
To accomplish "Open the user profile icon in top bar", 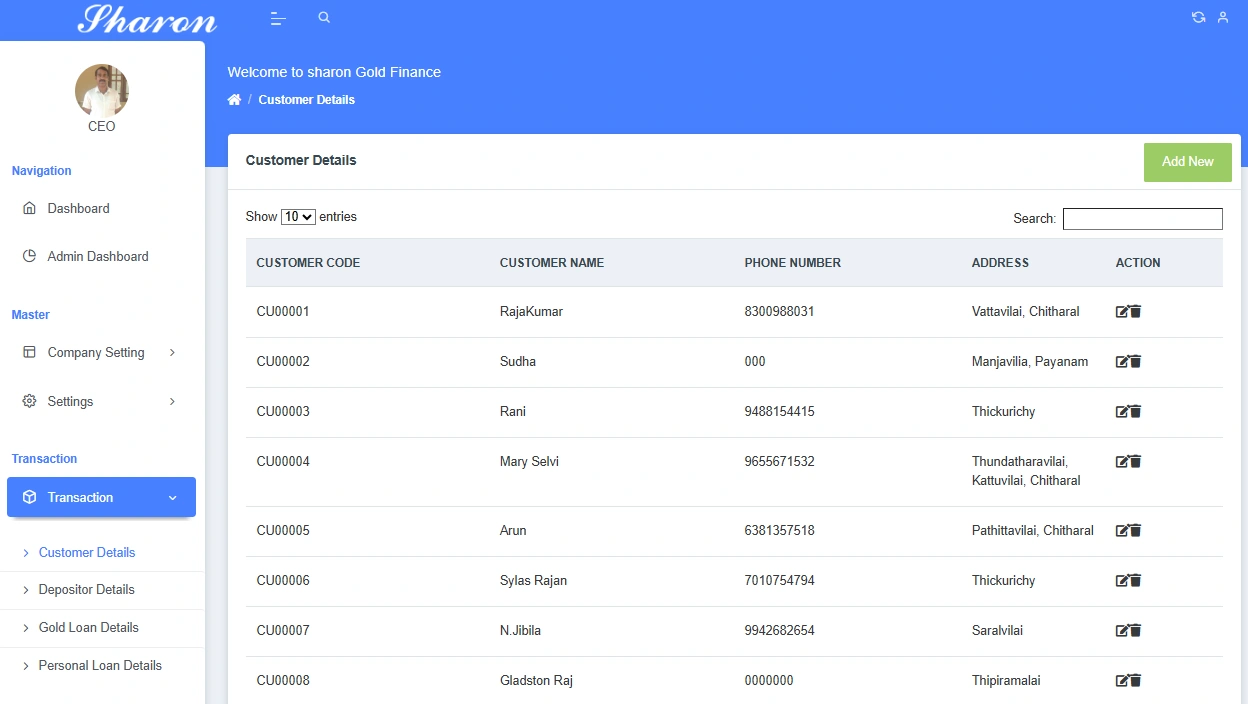I will [1223, 18].
